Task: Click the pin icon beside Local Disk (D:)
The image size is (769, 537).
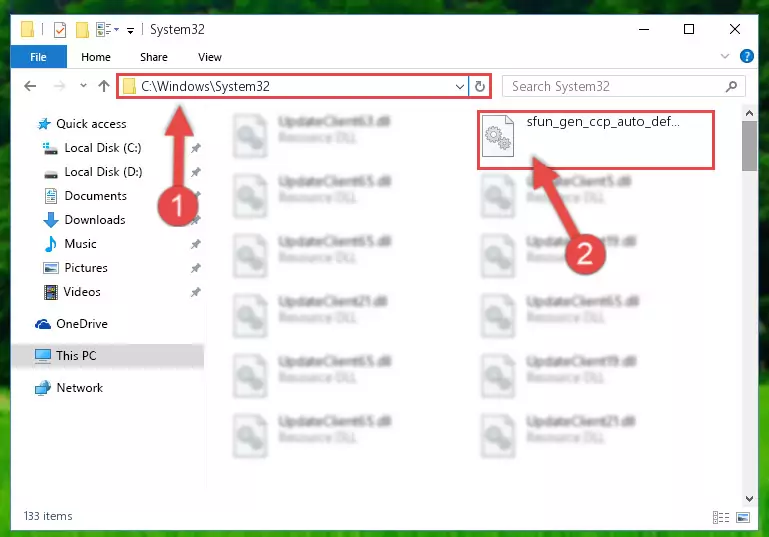Action: 195,172
